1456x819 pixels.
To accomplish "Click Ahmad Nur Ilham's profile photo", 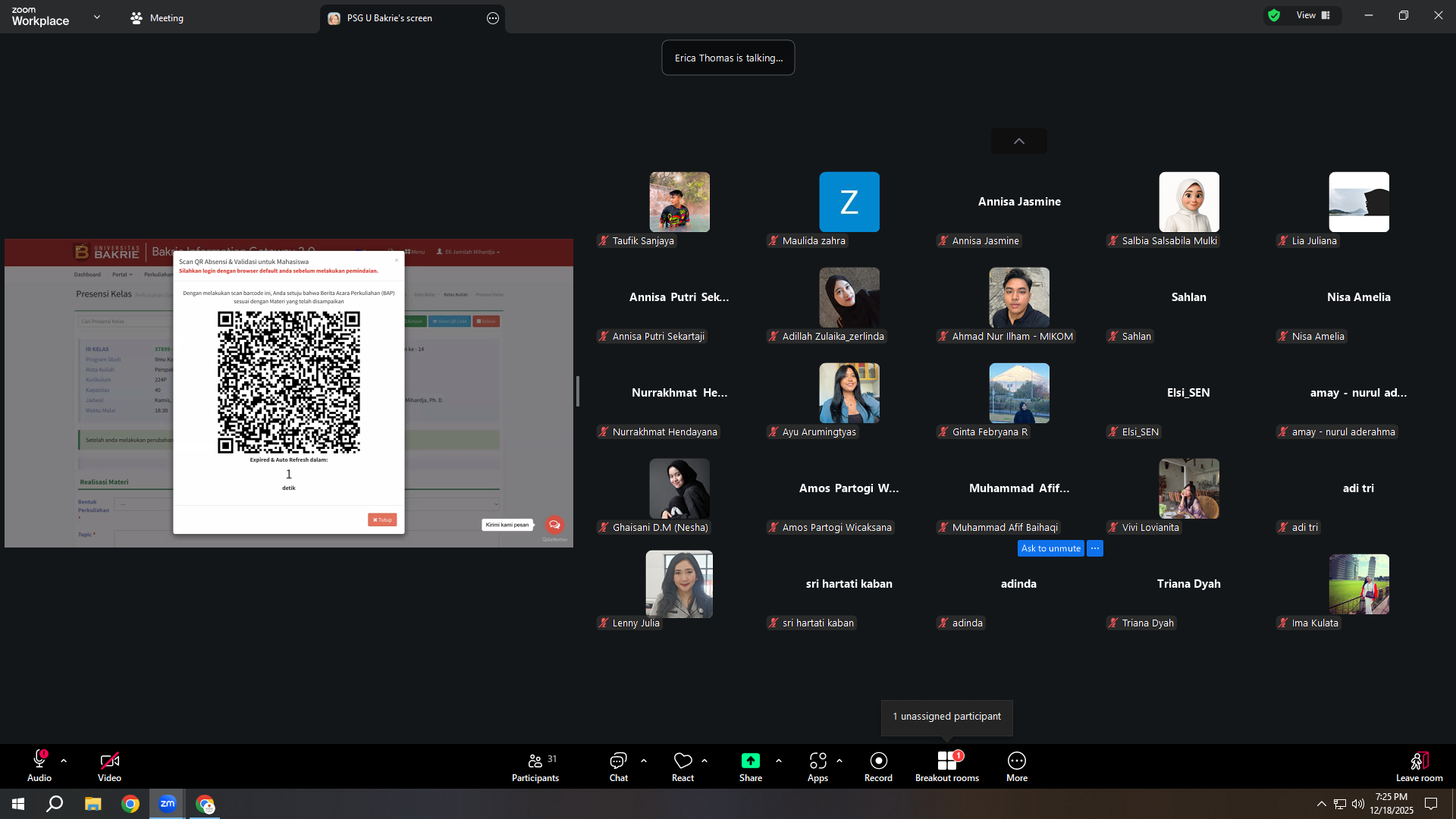I will (1019, 297).
